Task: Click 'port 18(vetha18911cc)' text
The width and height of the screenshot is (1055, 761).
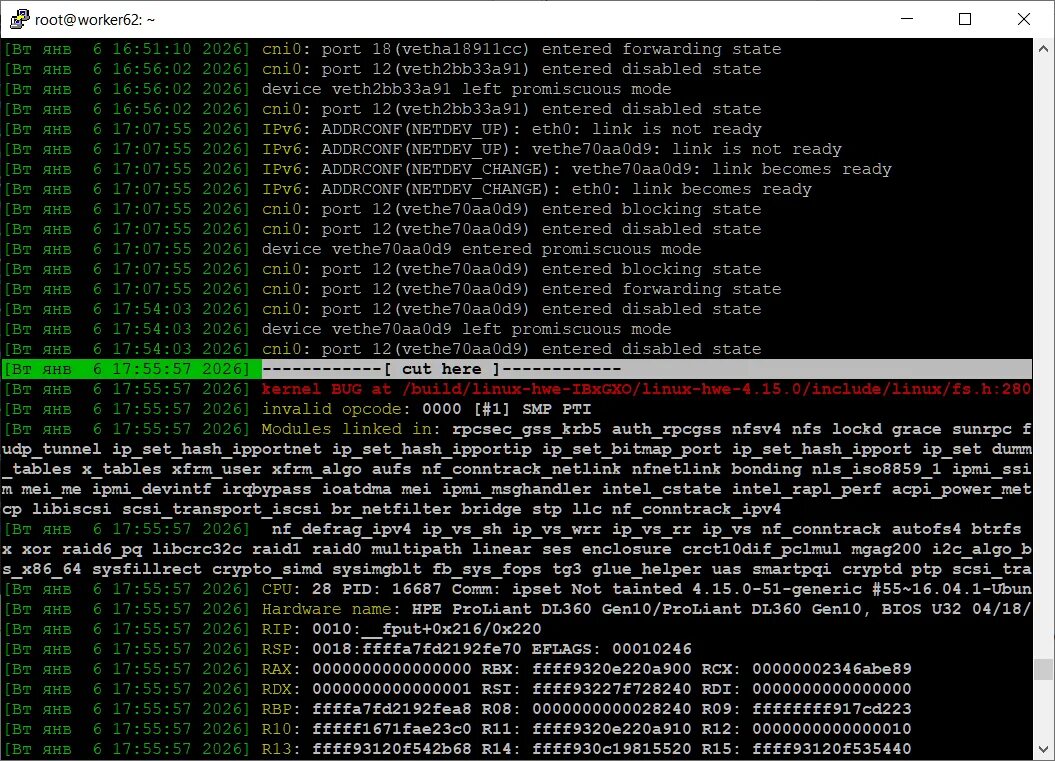Action: pyautogui.click(x=425, y=49)
